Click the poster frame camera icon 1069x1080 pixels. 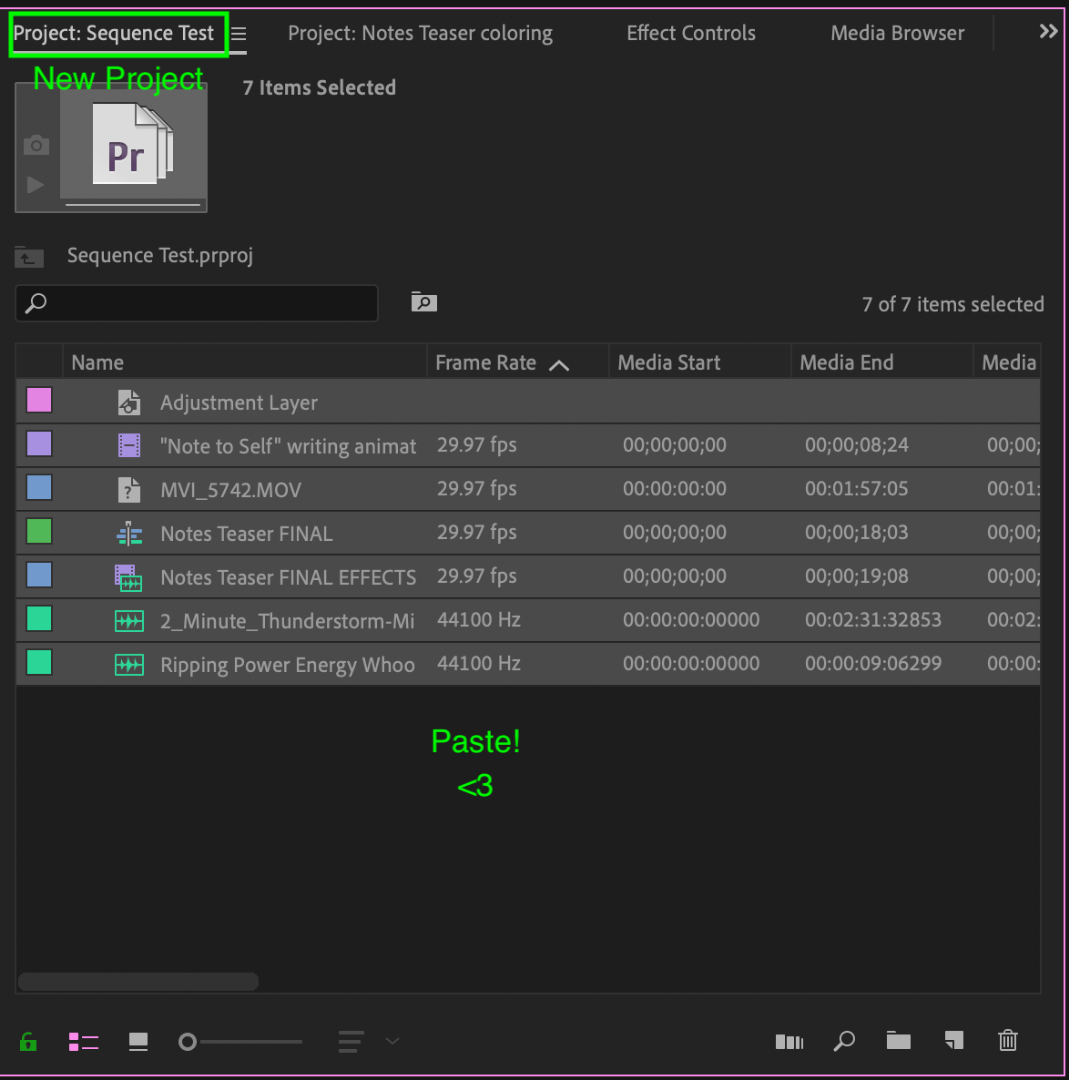click(37, 145)
